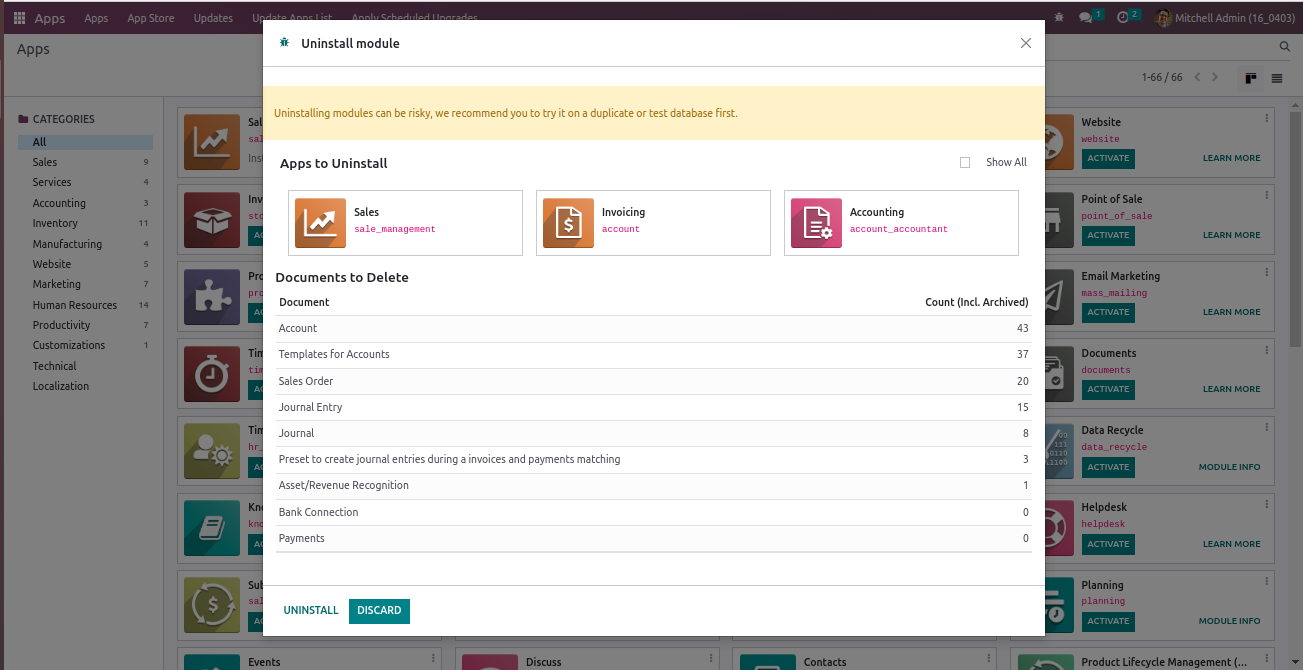This screenshot has width=1303, height=670.
Task: Switch to list view
Action: tap(1277, 78)
